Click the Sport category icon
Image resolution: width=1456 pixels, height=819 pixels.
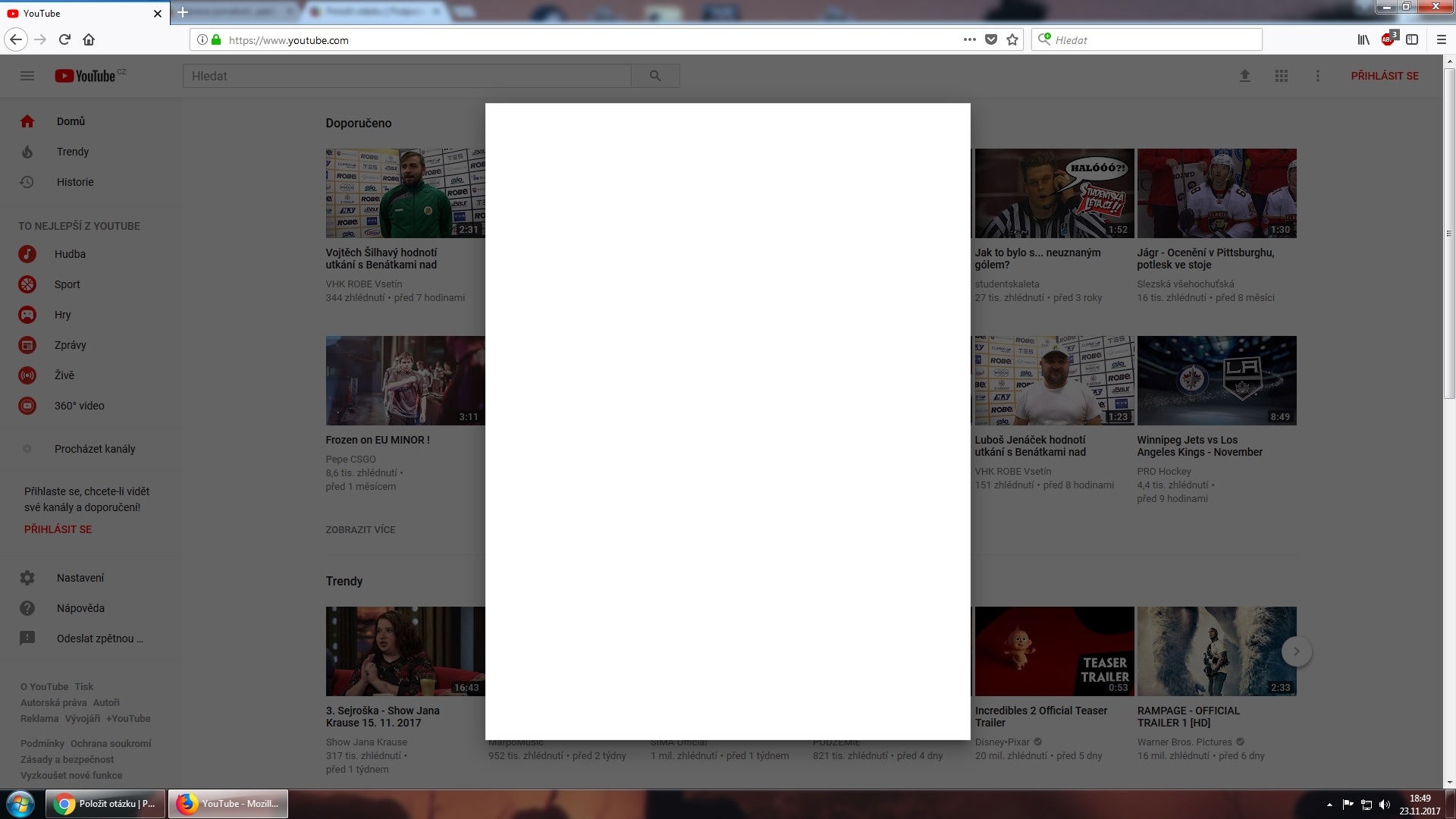pos(27,284)
